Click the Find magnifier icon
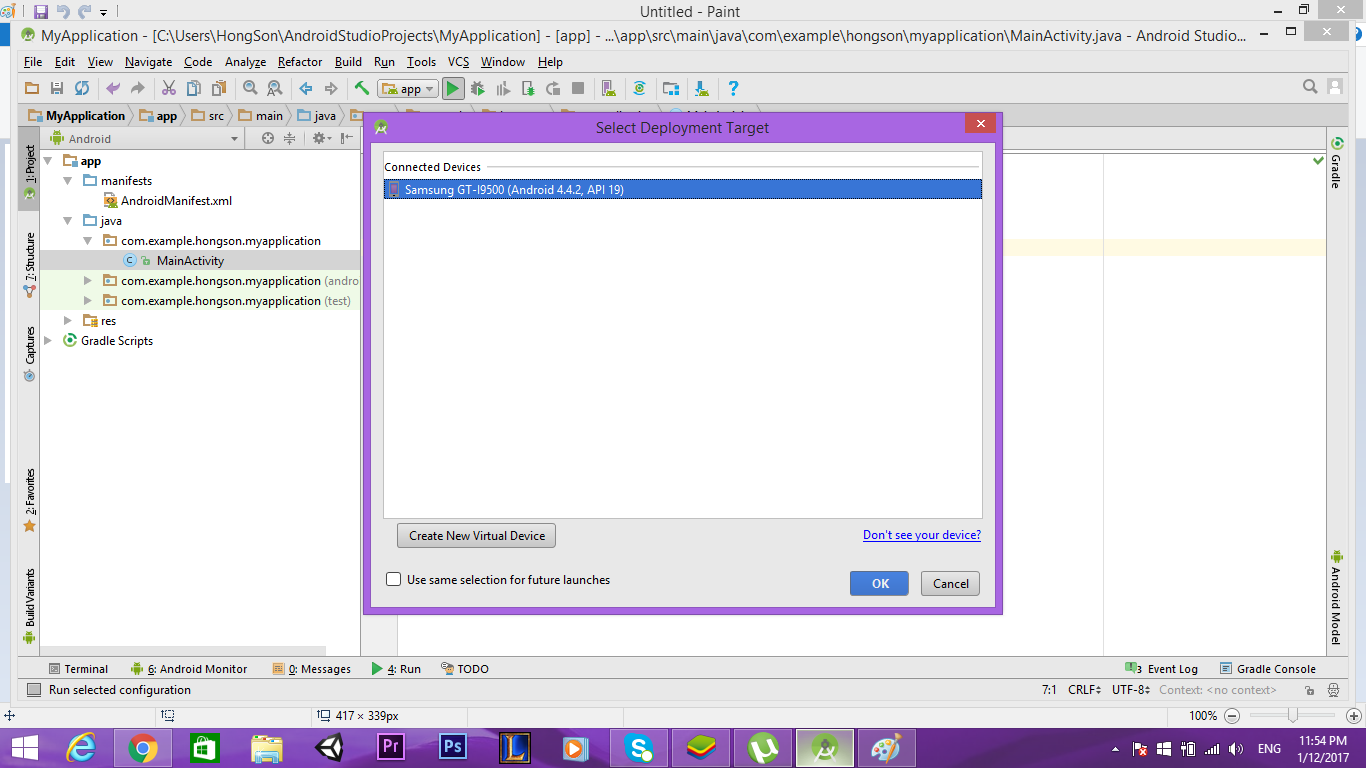The height and width of the screenshot is (768, 1366). click(250, 89)
